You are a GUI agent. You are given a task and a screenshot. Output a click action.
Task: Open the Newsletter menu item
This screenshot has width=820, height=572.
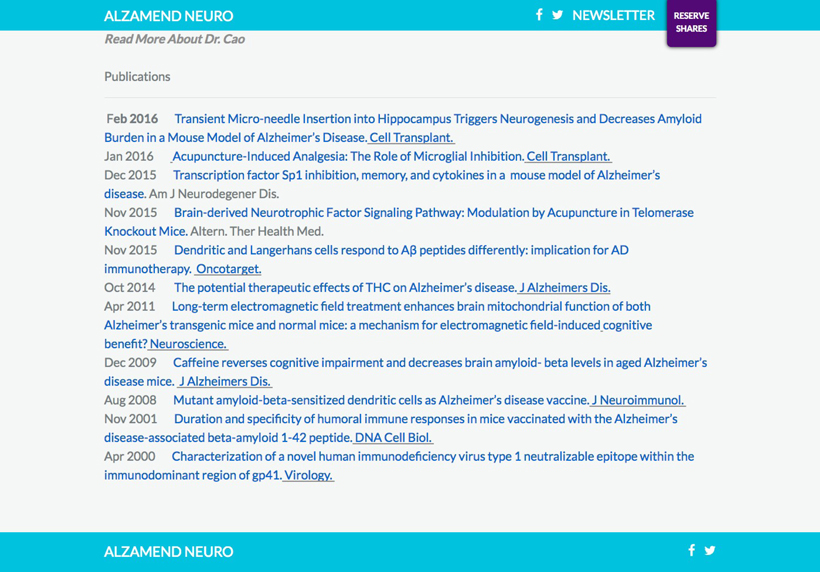(x=613, y=15)
